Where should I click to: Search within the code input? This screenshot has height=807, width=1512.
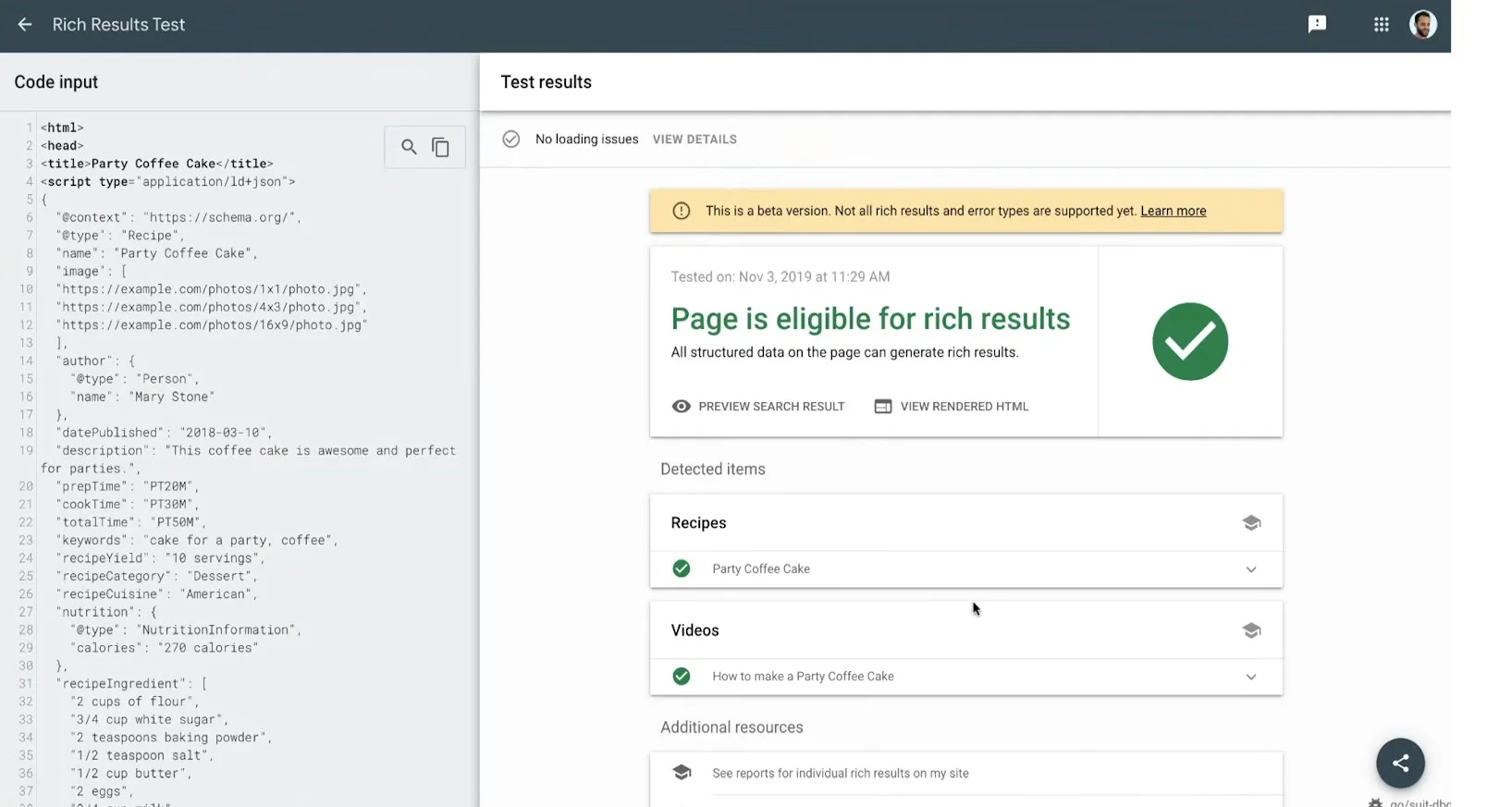point(409,147)
